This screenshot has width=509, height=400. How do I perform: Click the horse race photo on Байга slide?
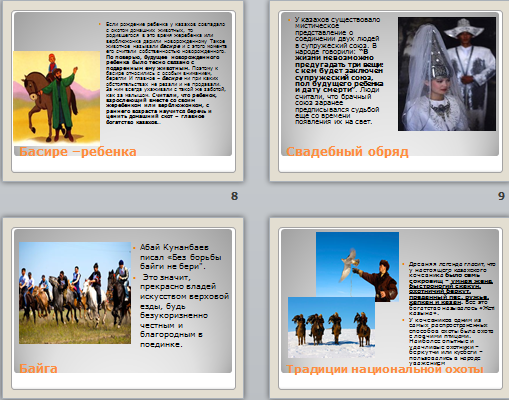75,293
